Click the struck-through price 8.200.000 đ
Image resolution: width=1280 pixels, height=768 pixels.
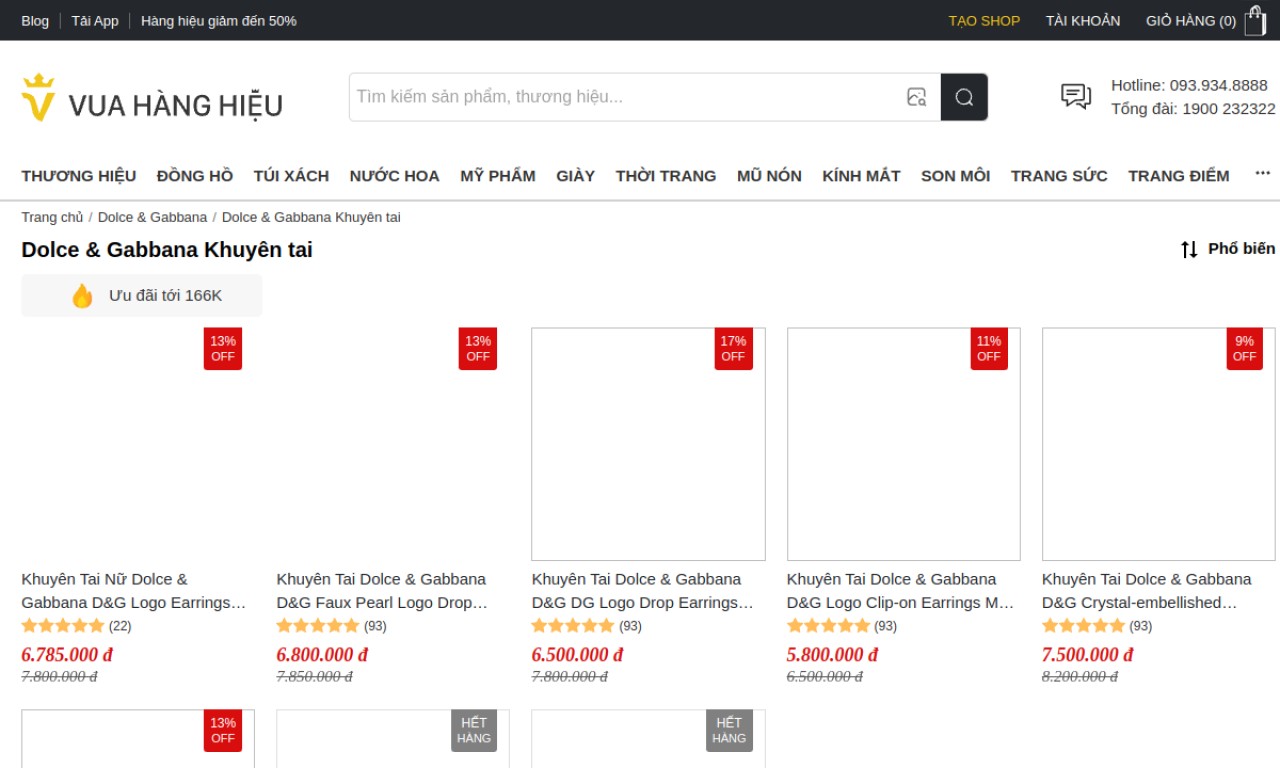pyautogui.click(x=1080, y=677)
